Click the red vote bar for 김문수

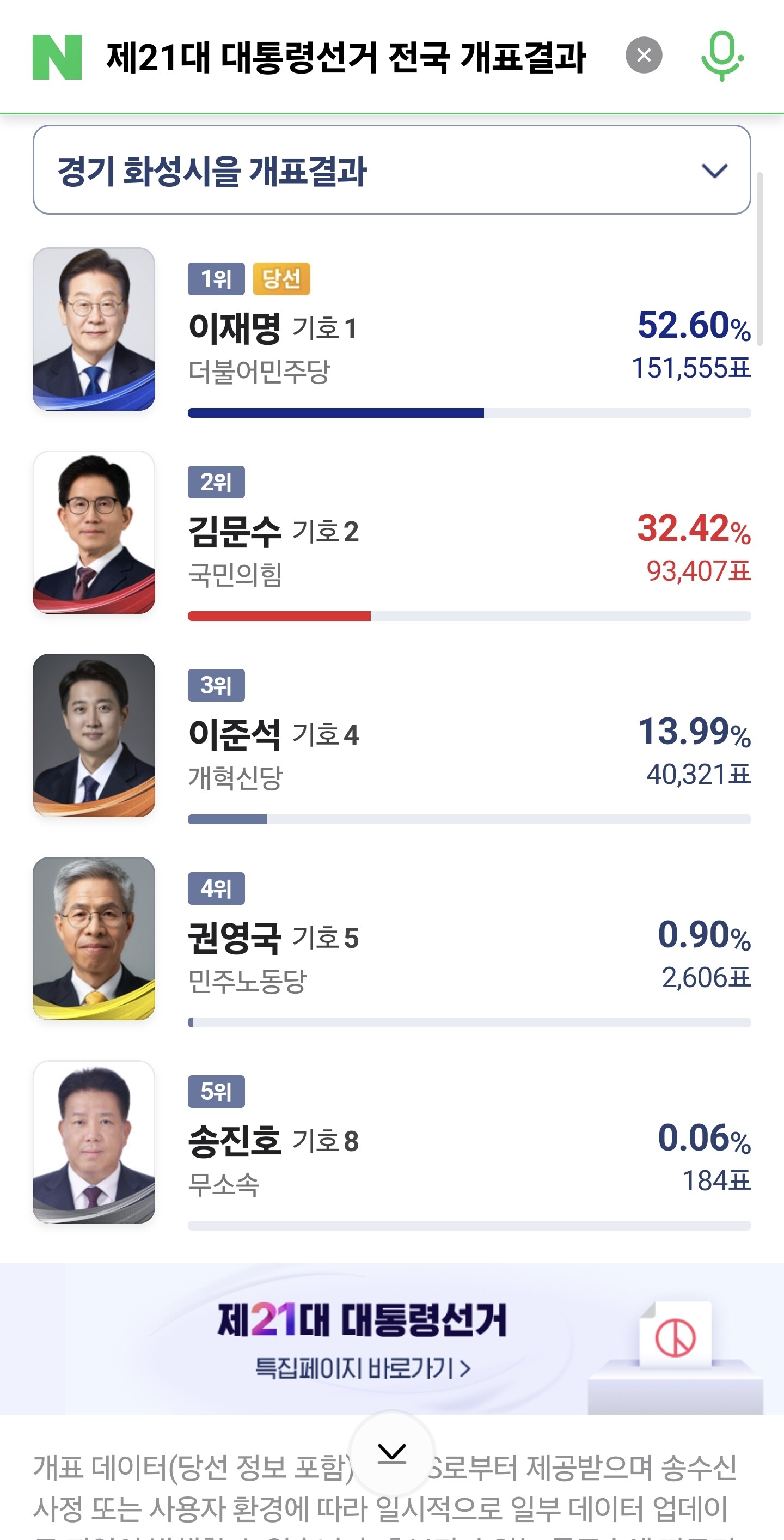click(279, 616)
